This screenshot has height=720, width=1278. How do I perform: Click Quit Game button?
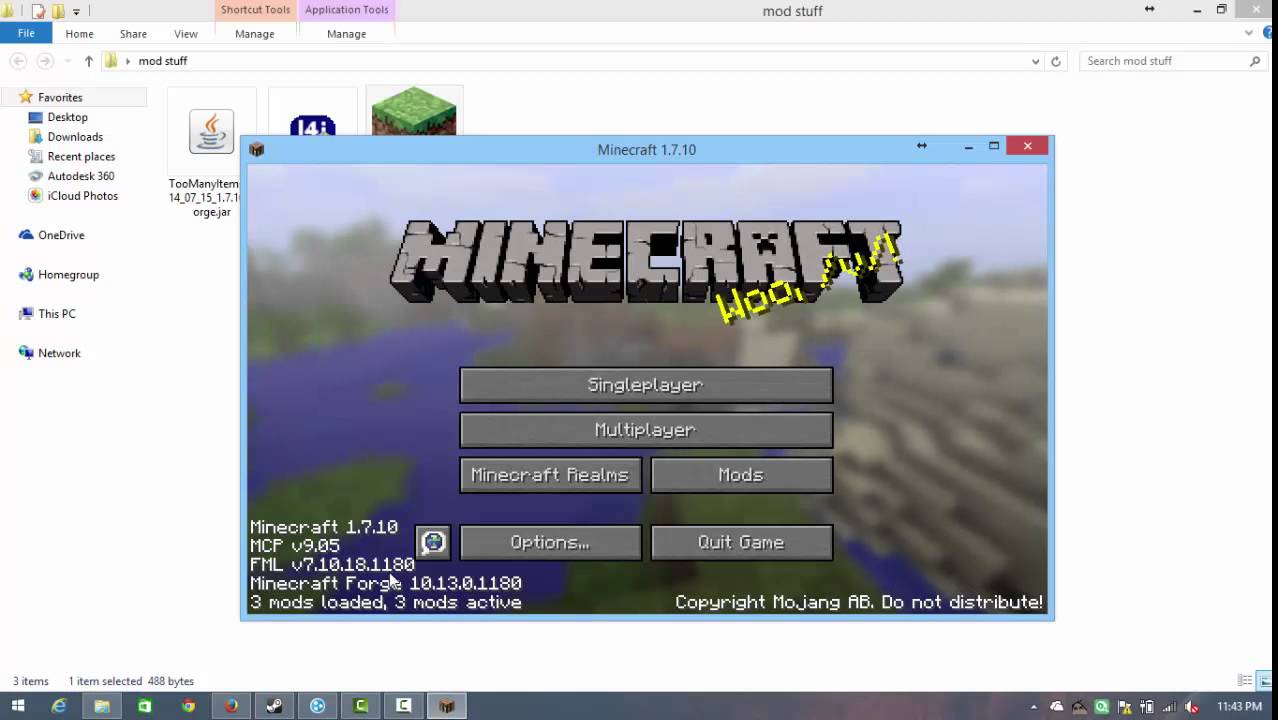point(741,542)
